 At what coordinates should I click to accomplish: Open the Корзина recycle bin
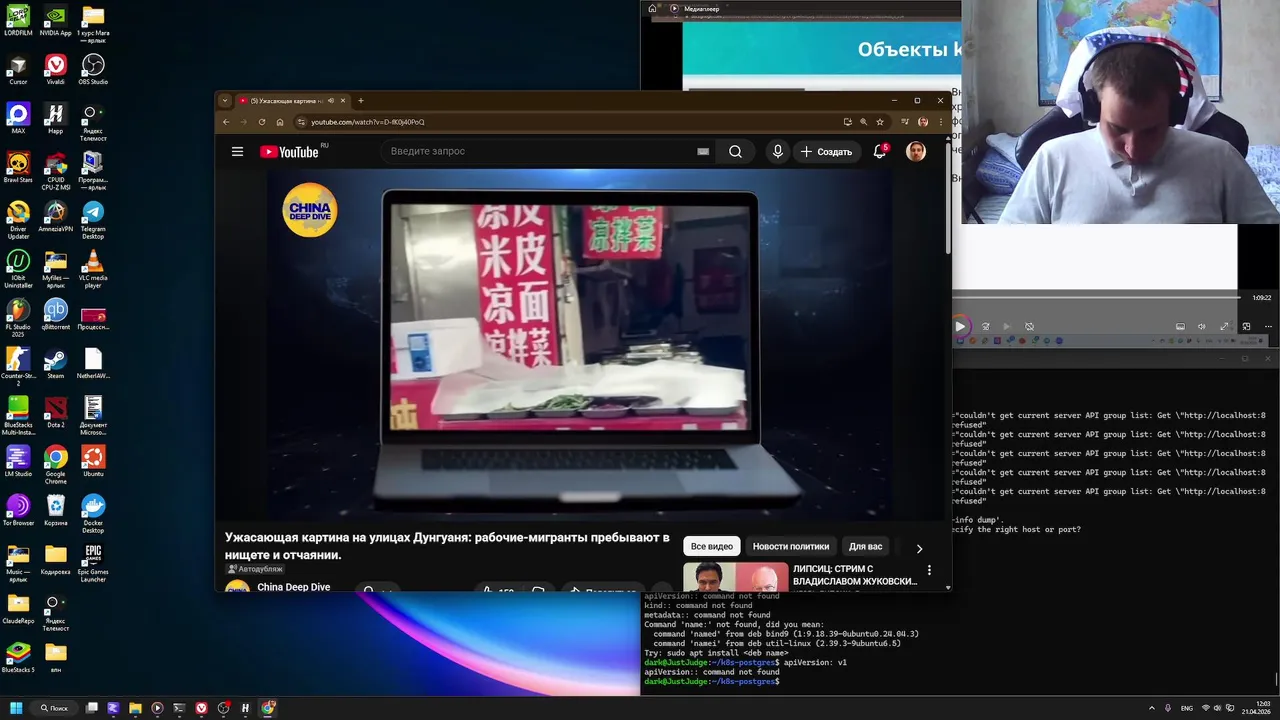56,510
